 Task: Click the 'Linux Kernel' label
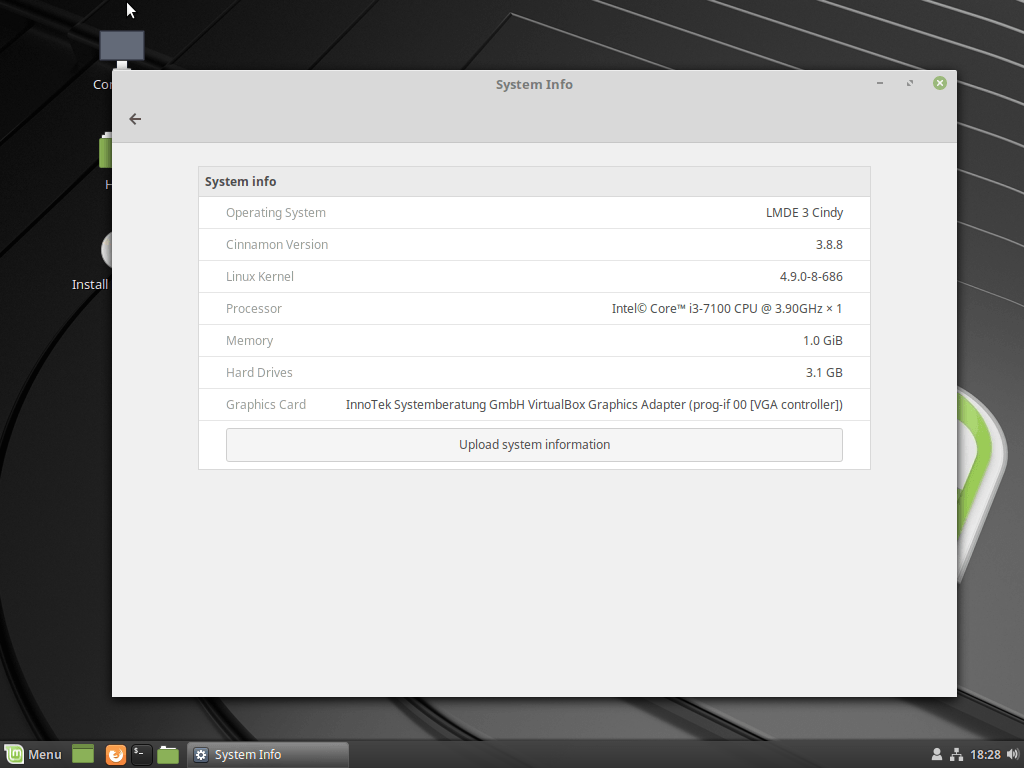pyautogui.click(x=260, y=277)
